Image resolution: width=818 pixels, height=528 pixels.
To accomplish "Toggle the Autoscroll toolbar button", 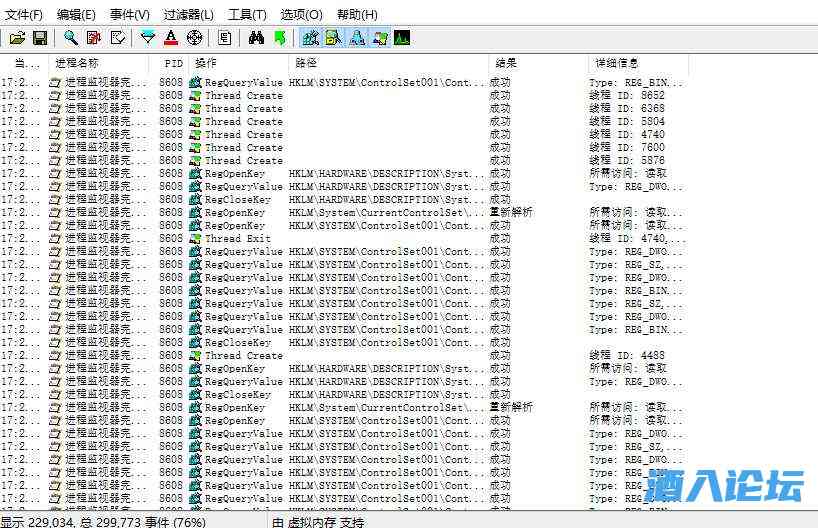I will pos(94,38).
